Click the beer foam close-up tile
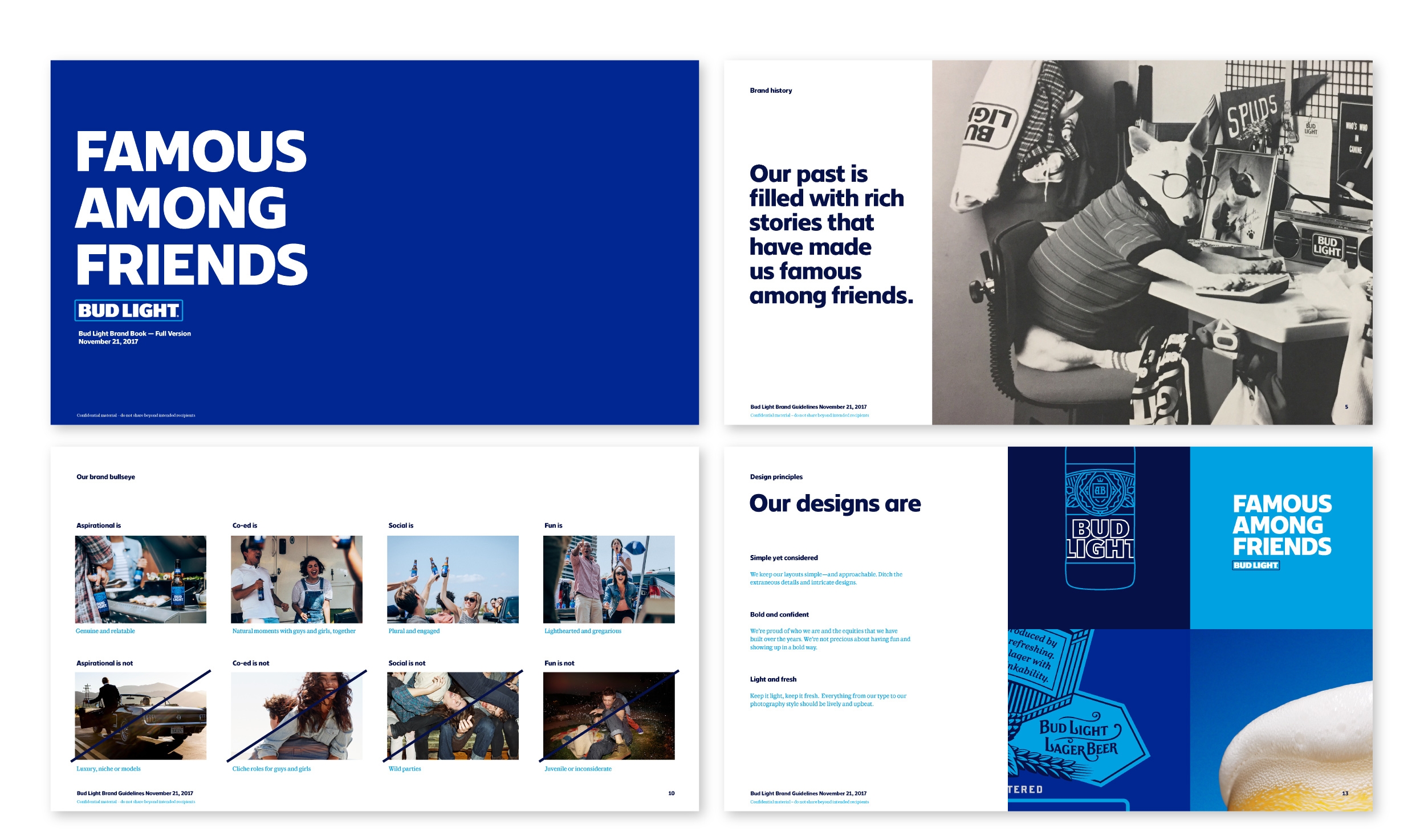 (x=1281, y=720)
